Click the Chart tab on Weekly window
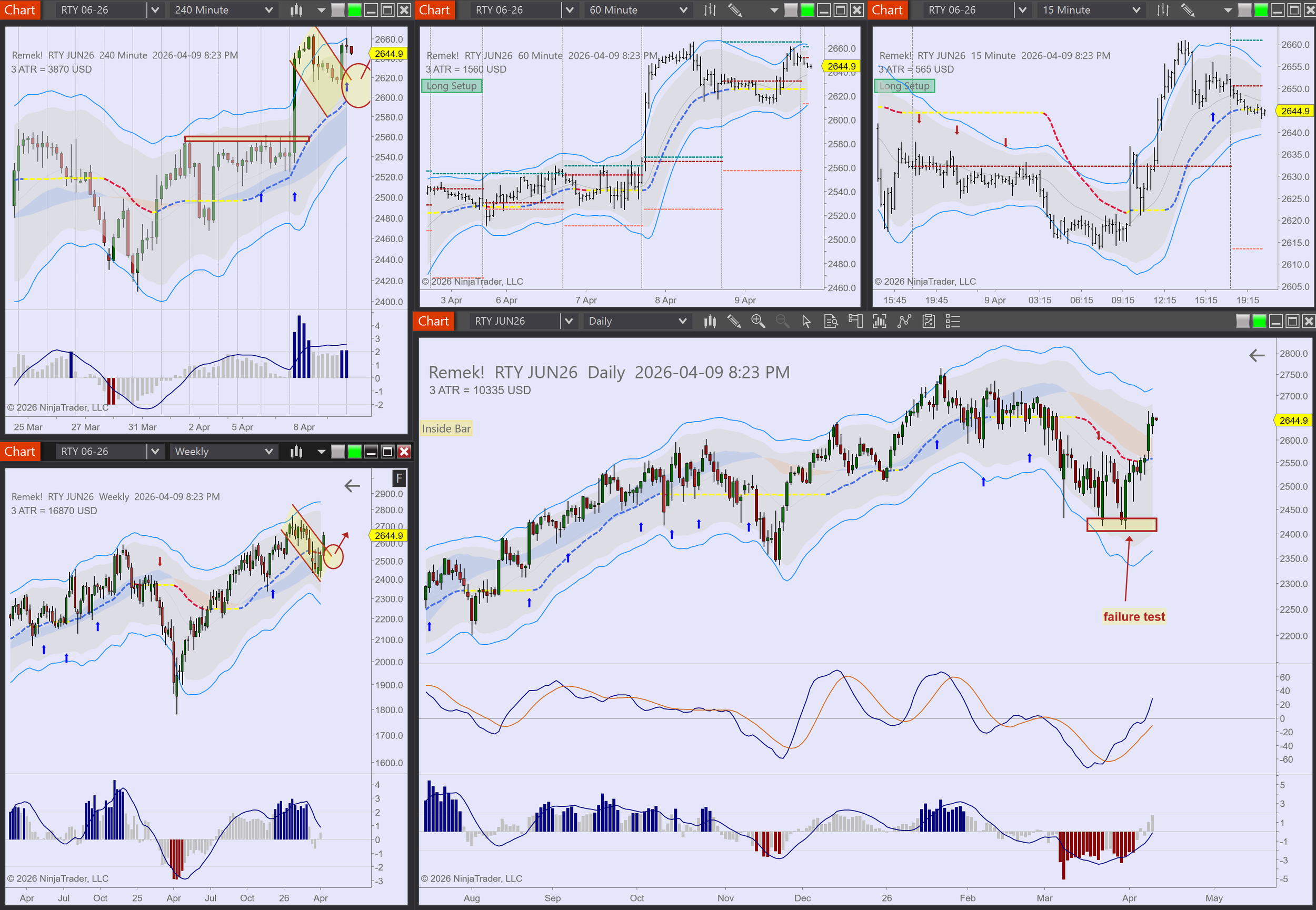Viewport: 1316px width, 910px height. point(20,452)
